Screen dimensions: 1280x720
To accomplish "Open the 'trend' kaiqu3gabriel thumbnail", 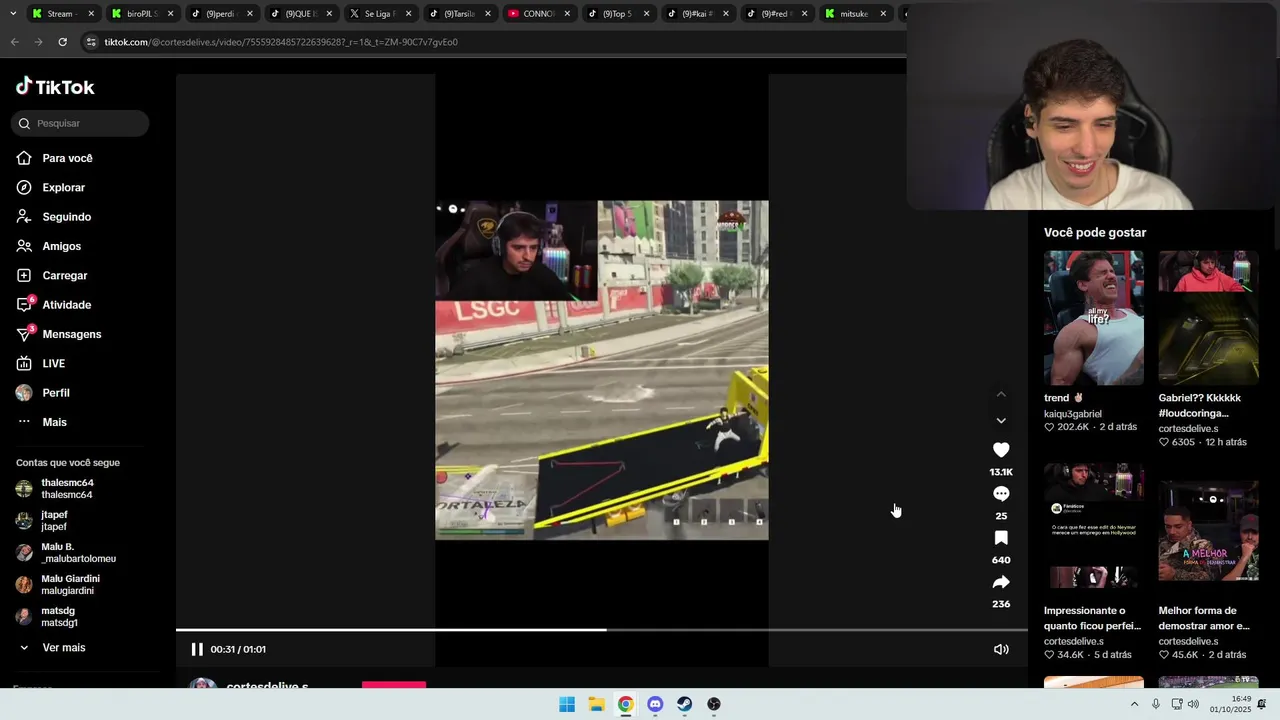I will [x=1094, y=318].
